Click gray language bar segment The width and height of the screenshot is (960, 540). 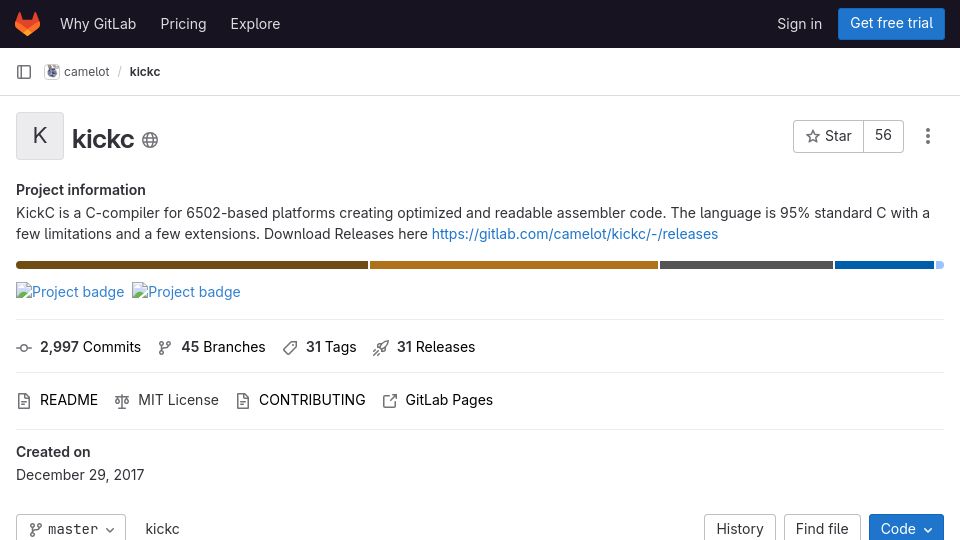tap(746, 265)
